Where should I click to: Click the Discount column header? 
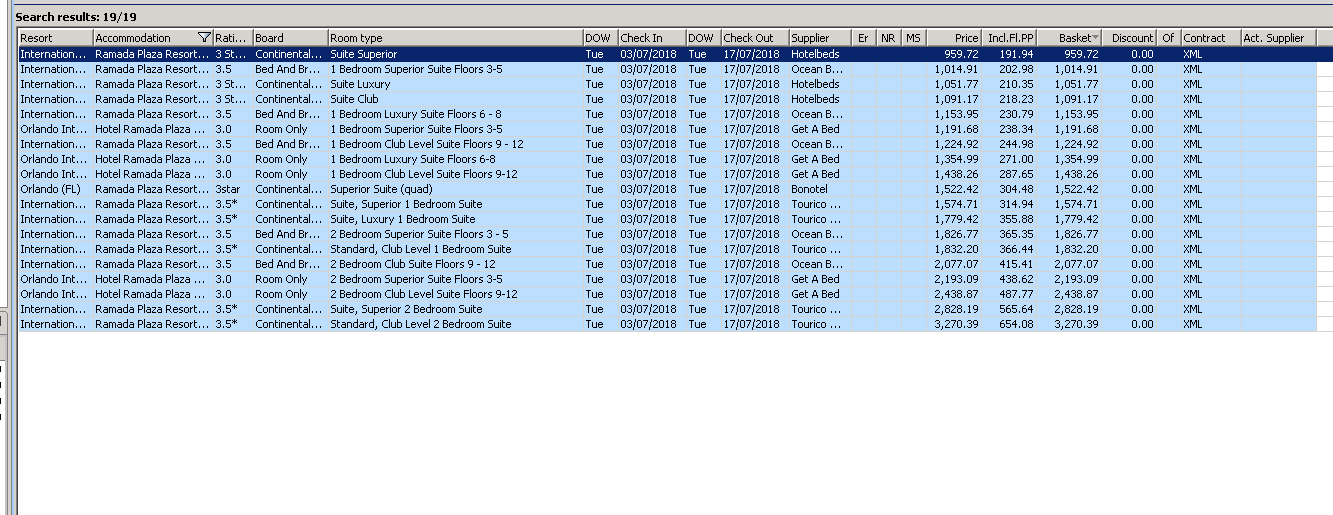pyautogui.click(x=1130, y=38)
